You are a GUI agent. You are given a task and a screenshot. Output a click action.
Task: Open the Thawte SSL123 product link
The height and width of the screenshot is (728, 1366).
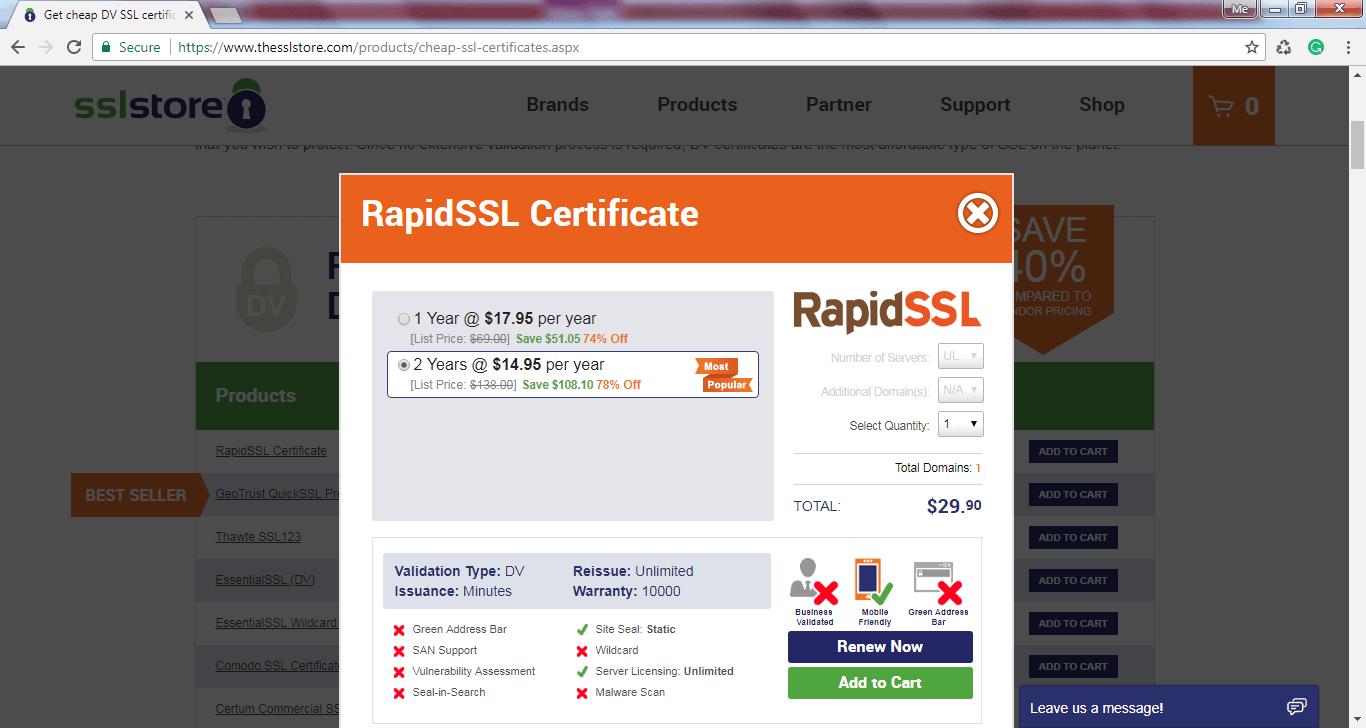point(258,537)
